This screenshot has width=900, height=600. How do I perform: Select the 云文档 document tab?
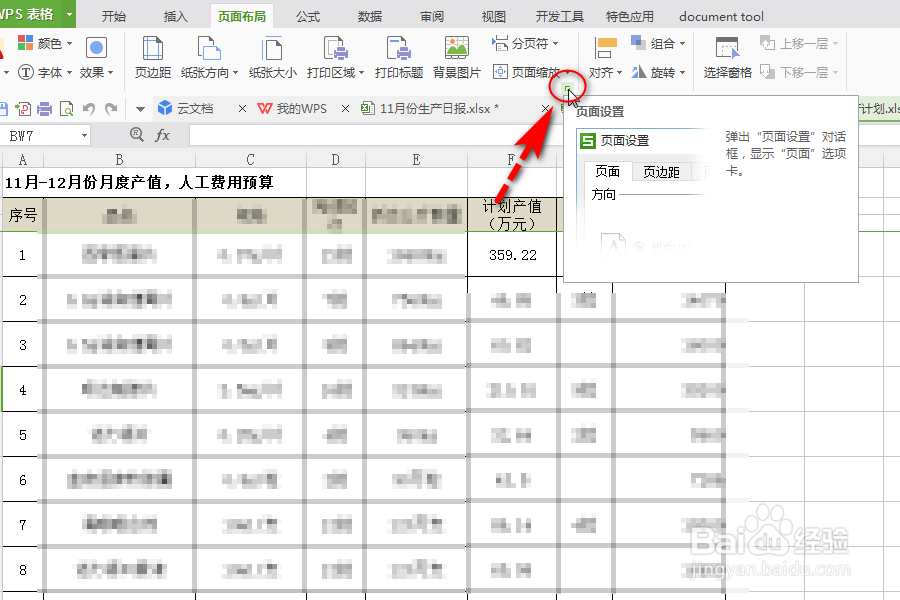pyautogui.click(x=194, y=109)
